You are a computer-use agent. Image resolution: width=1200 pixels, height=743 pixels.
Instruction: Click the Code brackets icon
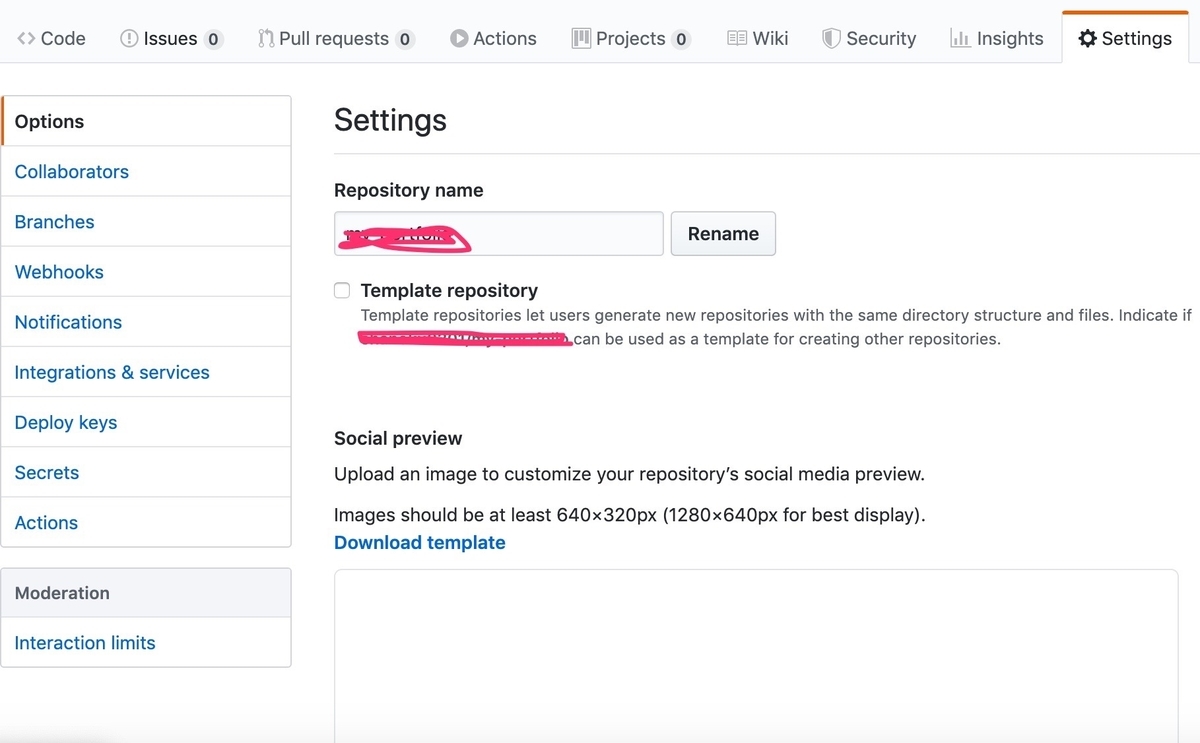click(x=26, y=39)
